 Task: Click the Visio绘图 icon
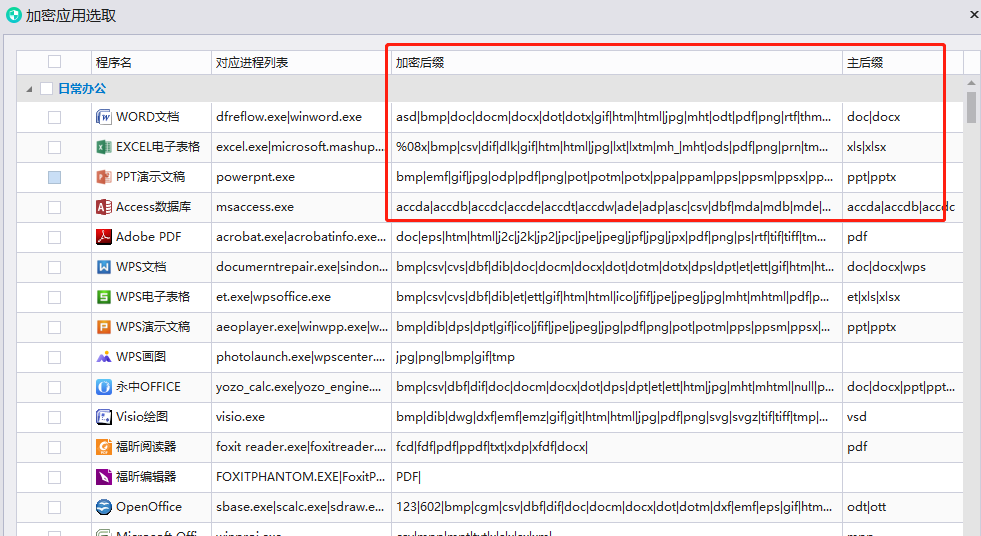[104, 417]
